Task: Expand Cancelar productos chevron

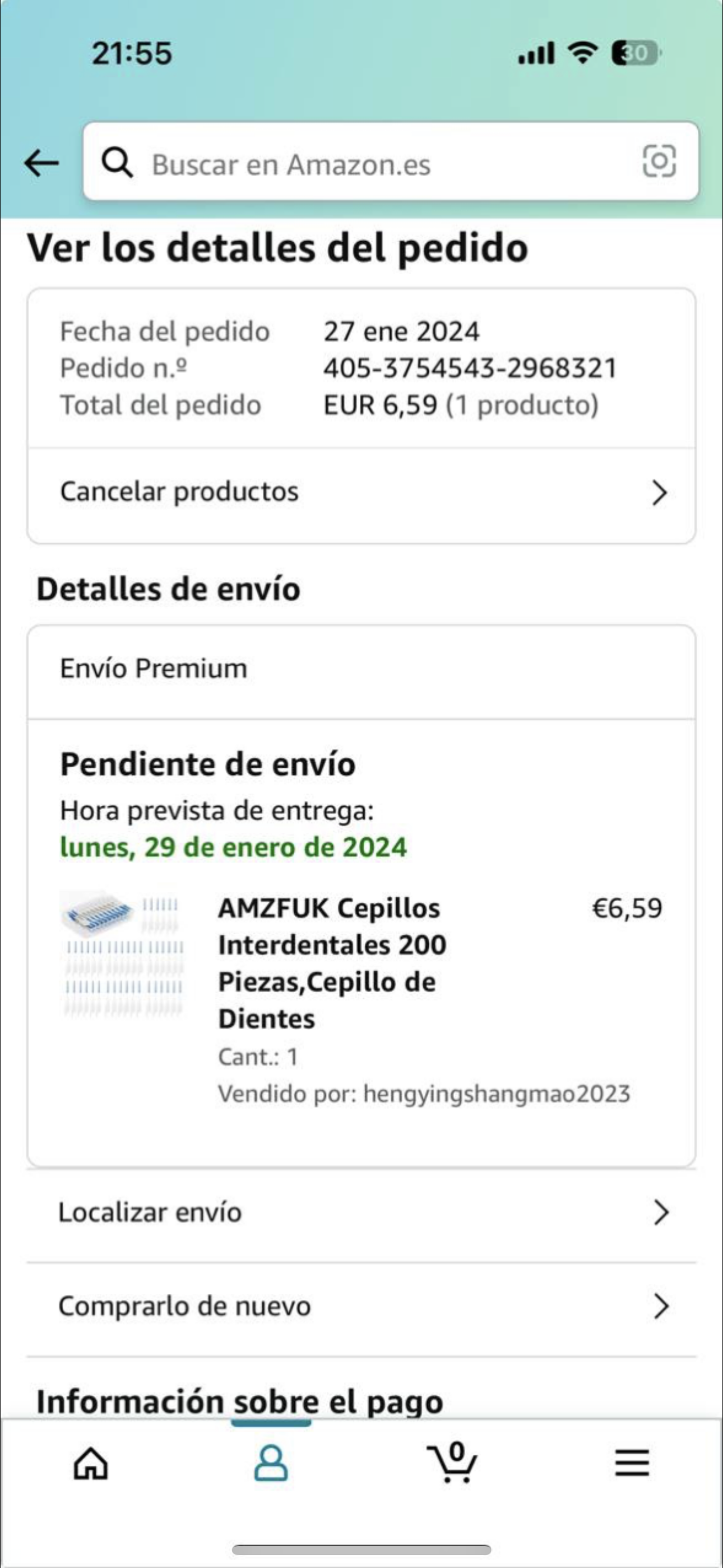Action: tap(660, 492)
